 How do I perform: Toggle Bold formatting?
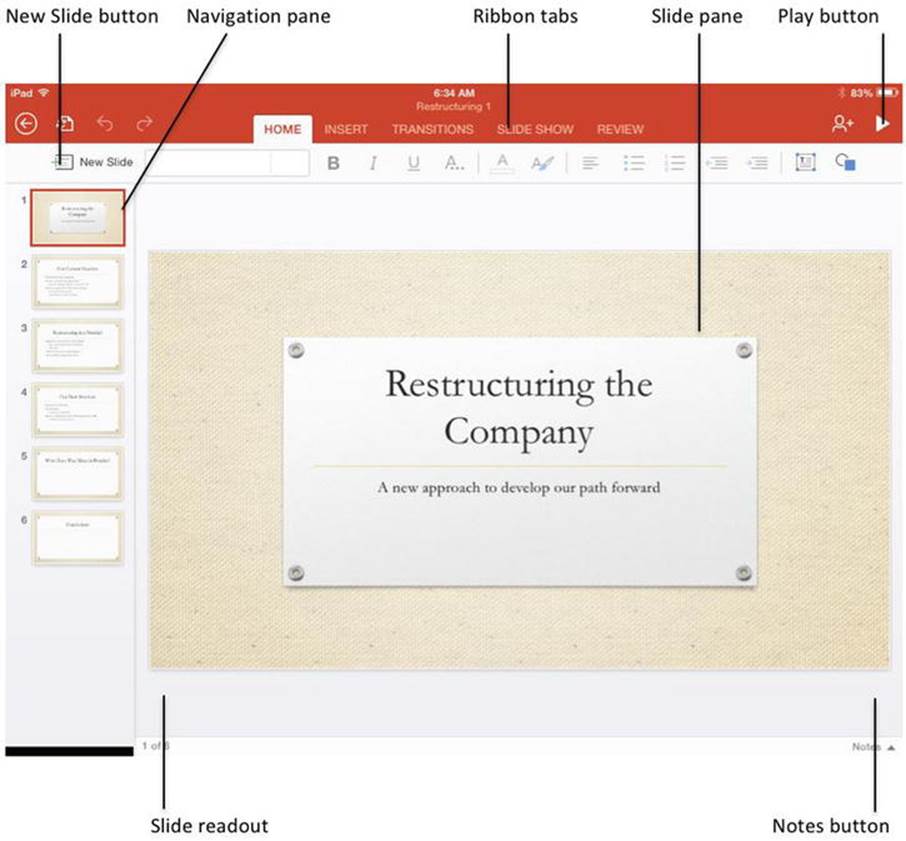(x=333, y=163)
